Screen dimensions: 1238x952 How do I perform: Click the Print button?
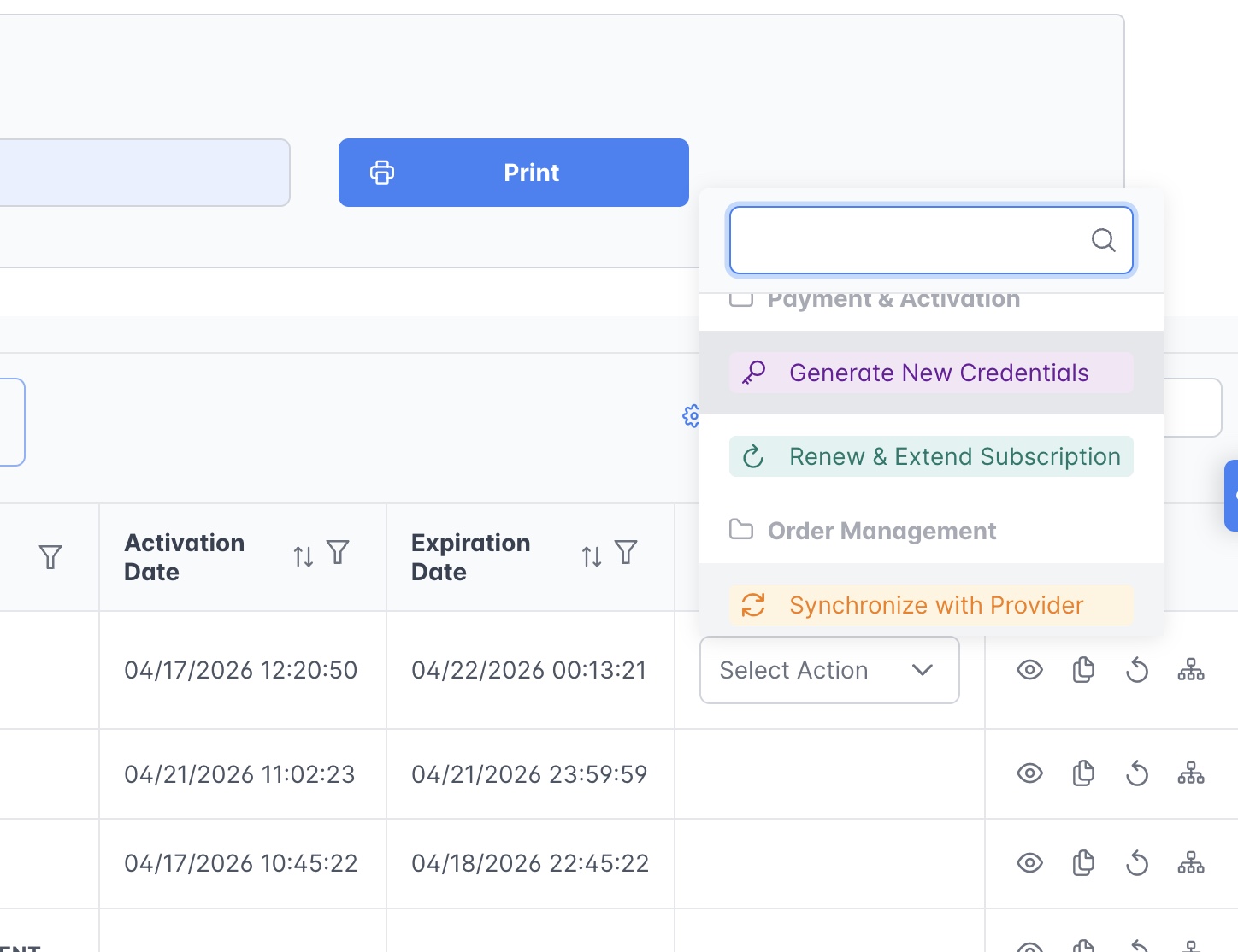tap(513, 173)
